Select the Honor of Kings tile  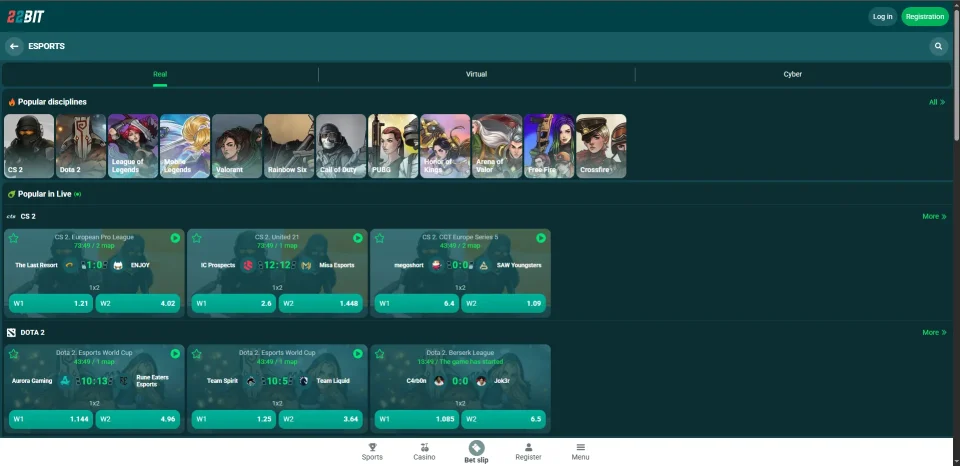tap(445, 146)
